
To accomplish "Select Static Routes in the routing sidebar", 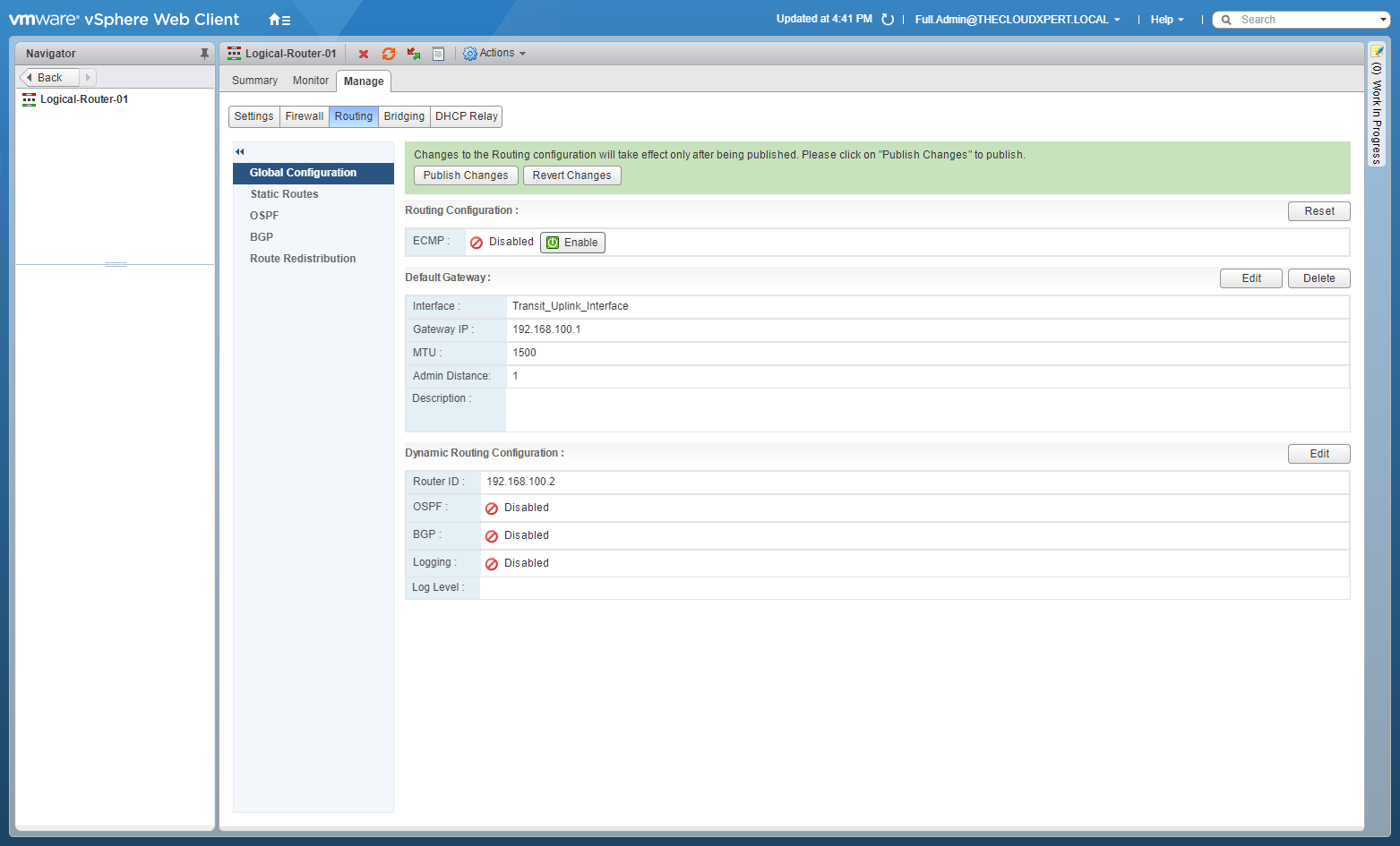I will pos(284,194).
